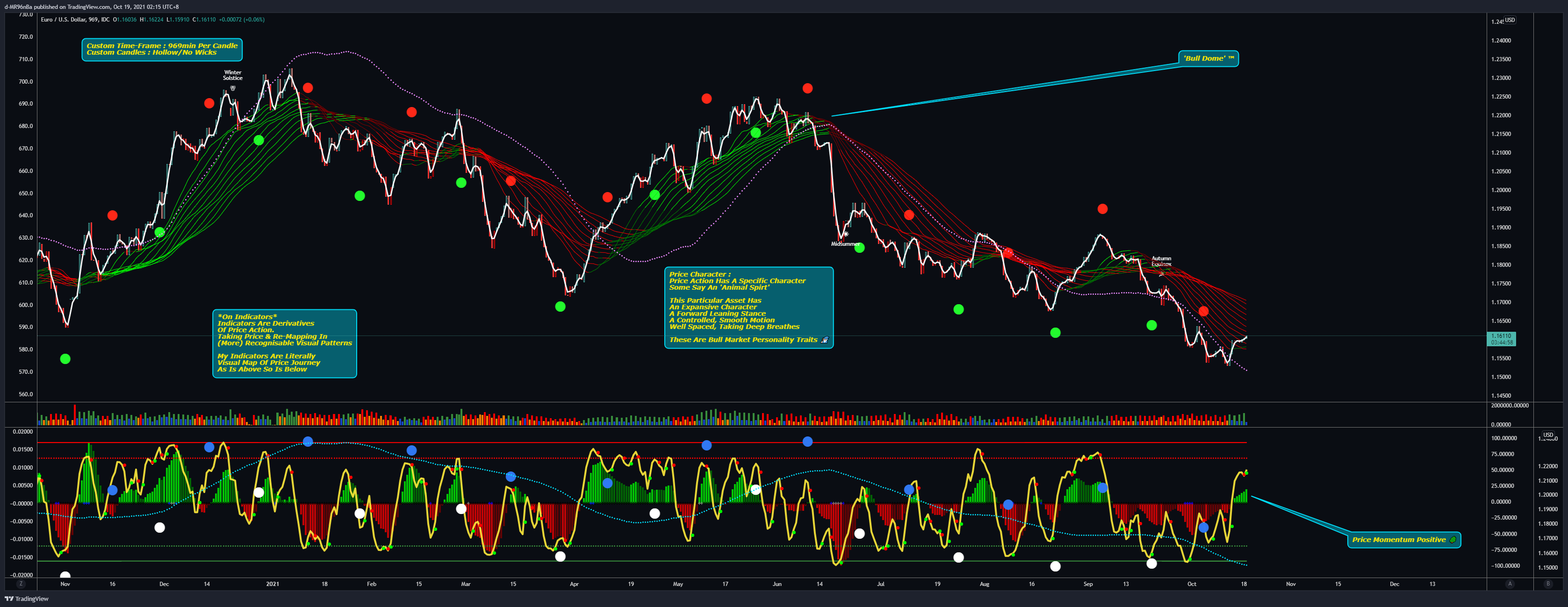Click the Custom Time-Frame annotation box
This screenshot has height=607, width=1568.
click(x=162, y=49)
